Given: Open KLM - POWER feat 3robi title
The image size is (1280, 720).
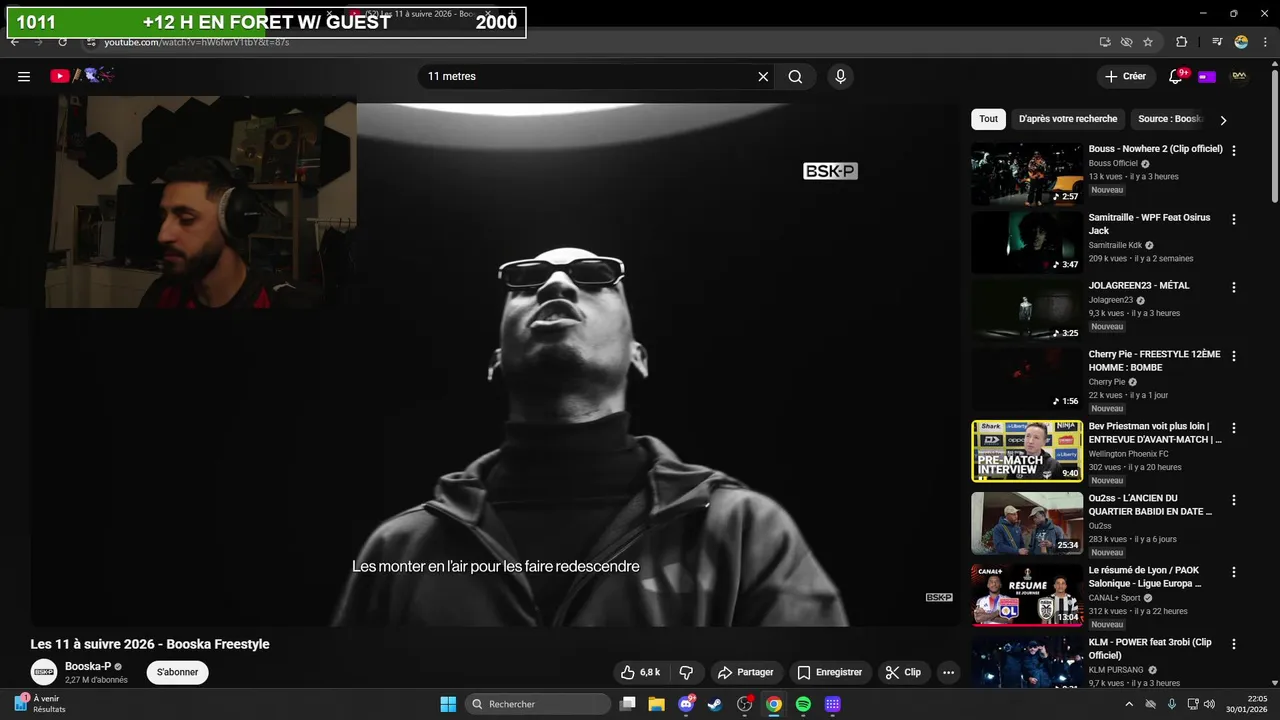Looking at the screenshot, I should 1150,649.
